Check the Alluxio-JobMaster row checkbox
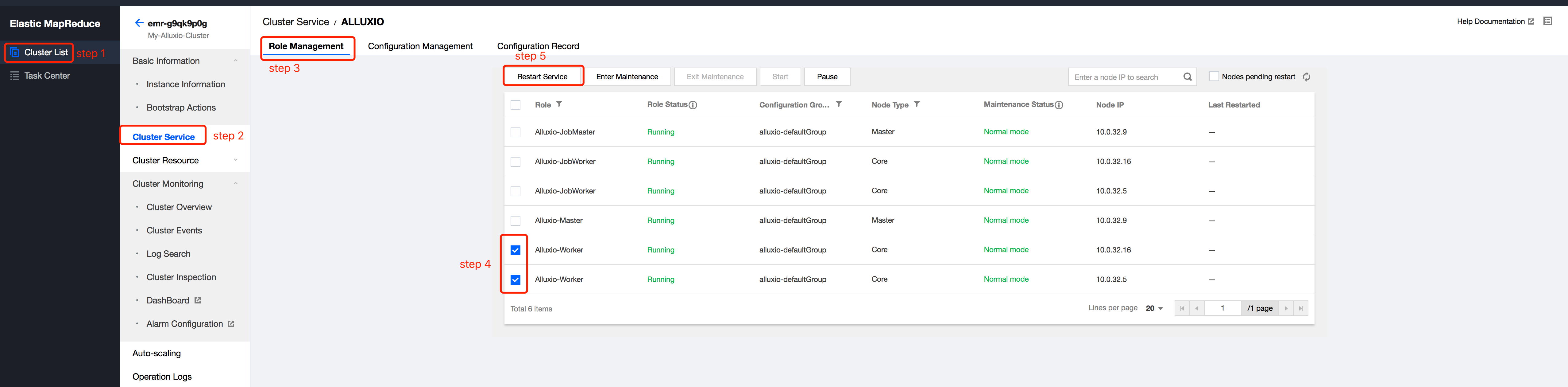Screen dimensions: 1568x387 click(x=516, y=132)
